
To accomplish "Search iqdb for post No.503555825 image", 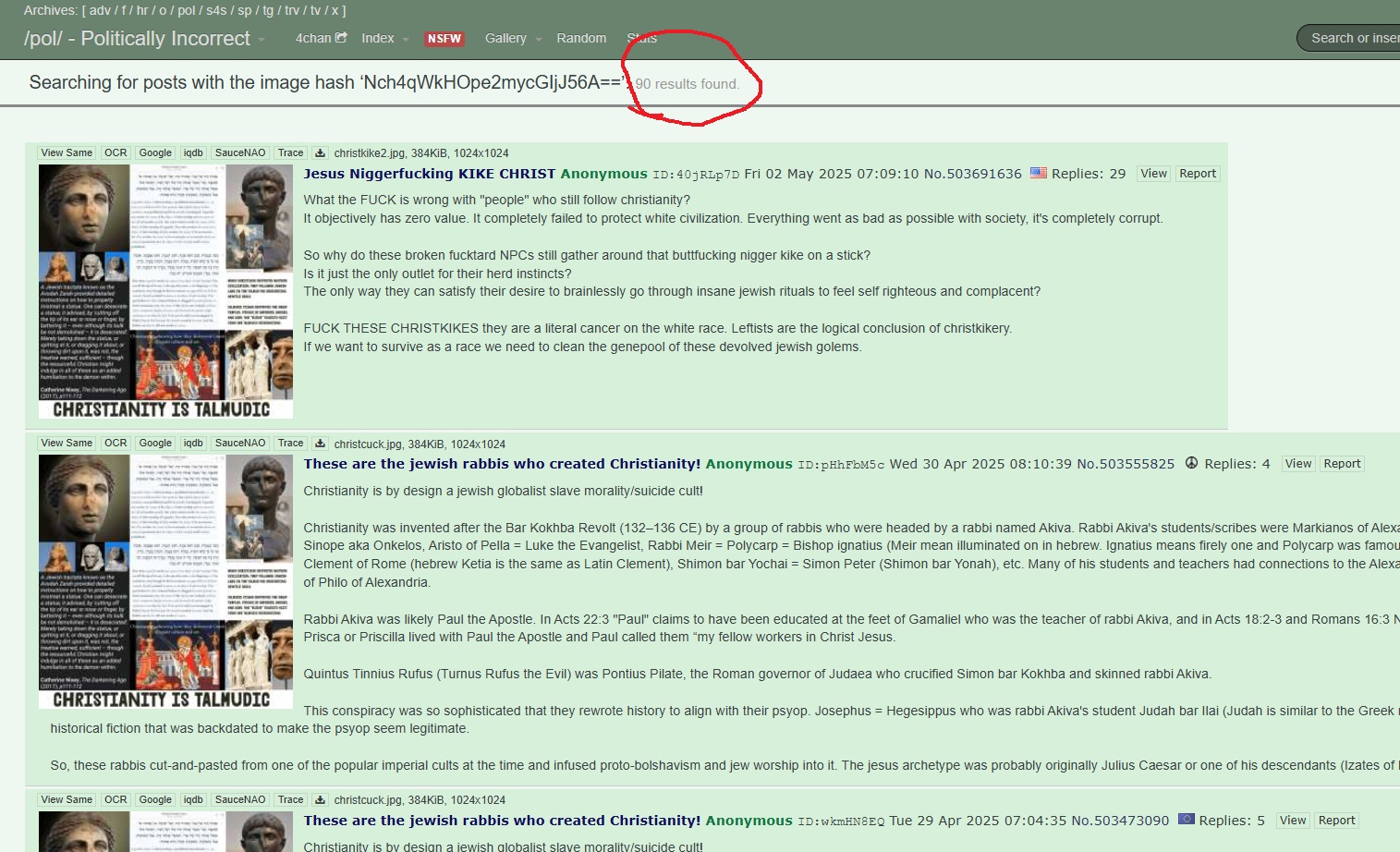I will tap(193, 444).
